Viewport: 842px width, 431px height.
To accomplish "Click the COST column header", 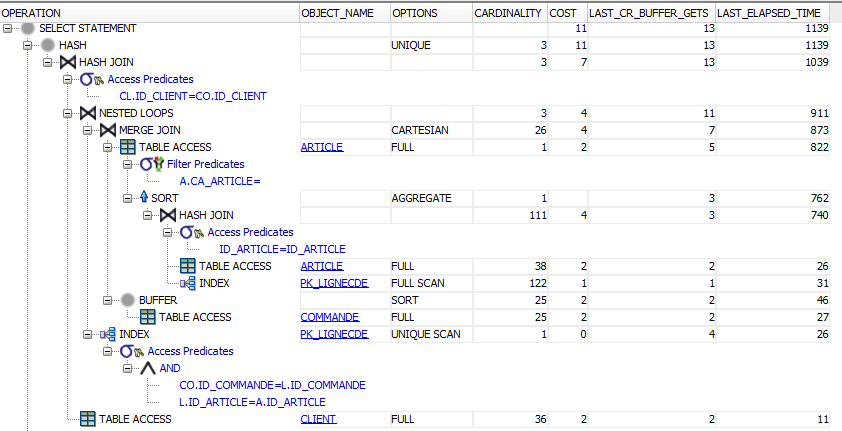I will click(568, 13).
